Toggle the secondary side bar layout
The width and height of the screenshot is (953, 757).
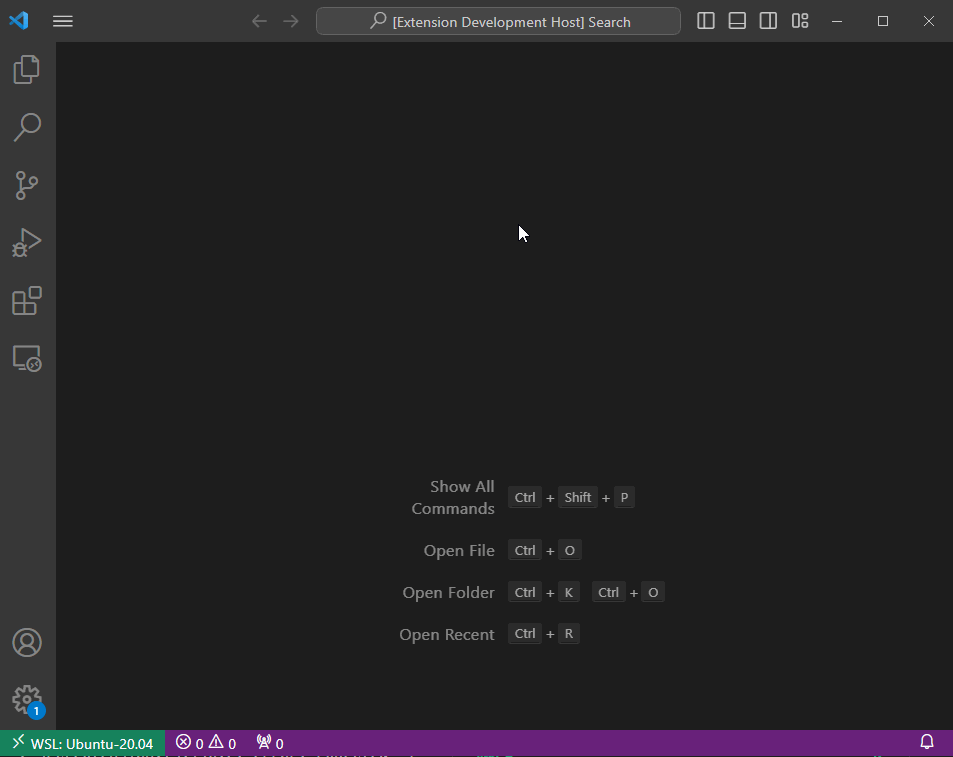[768, 21]
